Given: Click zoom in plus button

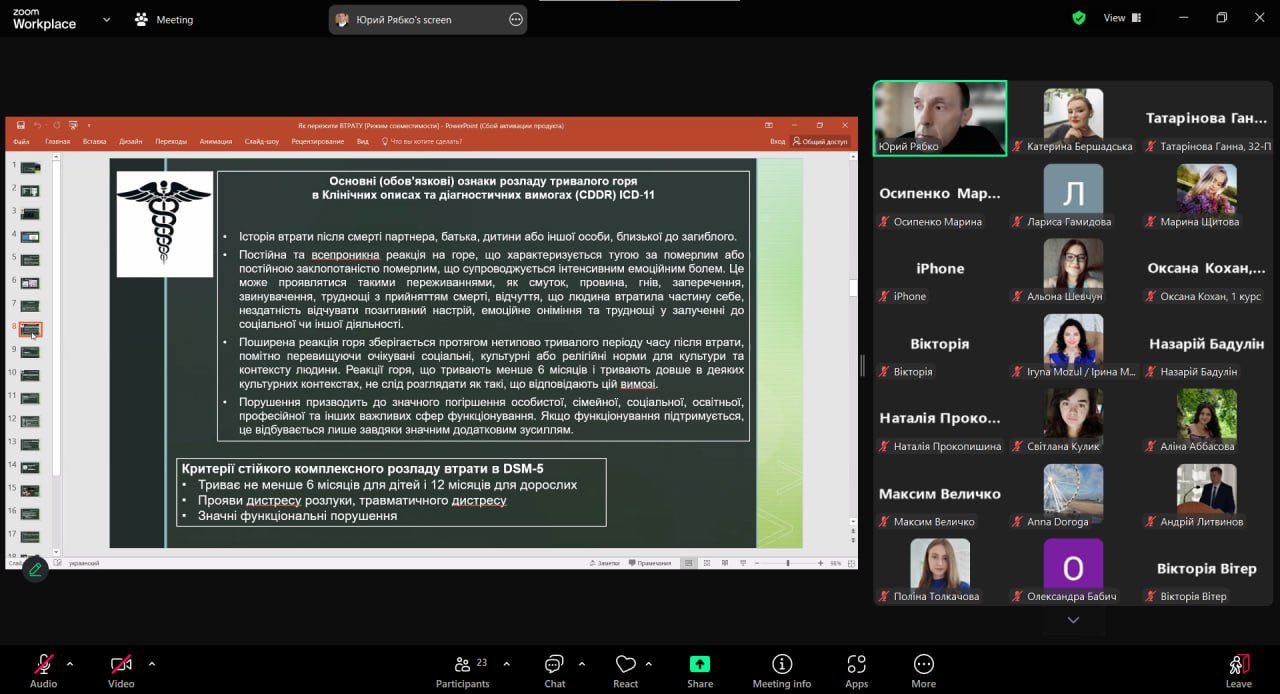Looking at the screenshot, I should [x=820, y=563].
